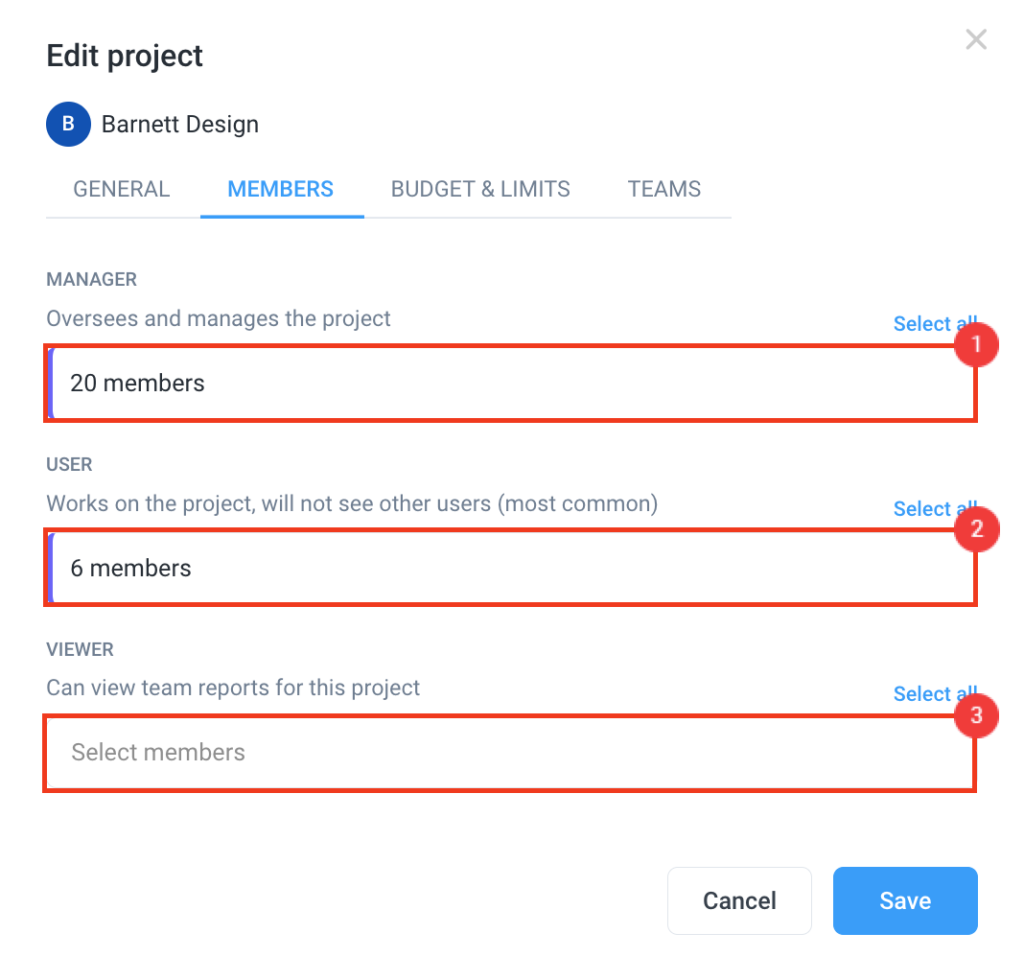Switch to the TEAMS tab
The image size is (1024, 980).
(664, 189)
